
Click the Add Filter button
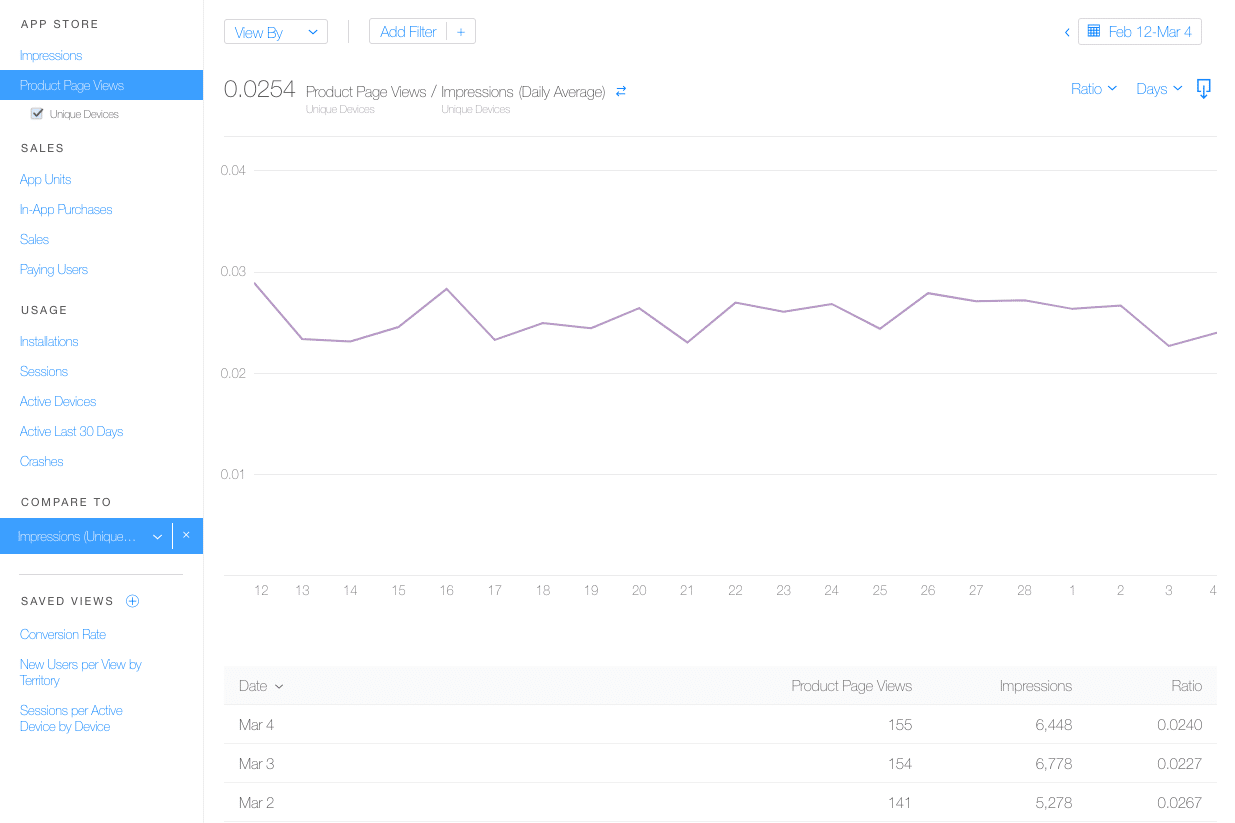pyautogui.click(x=408, y=31)
